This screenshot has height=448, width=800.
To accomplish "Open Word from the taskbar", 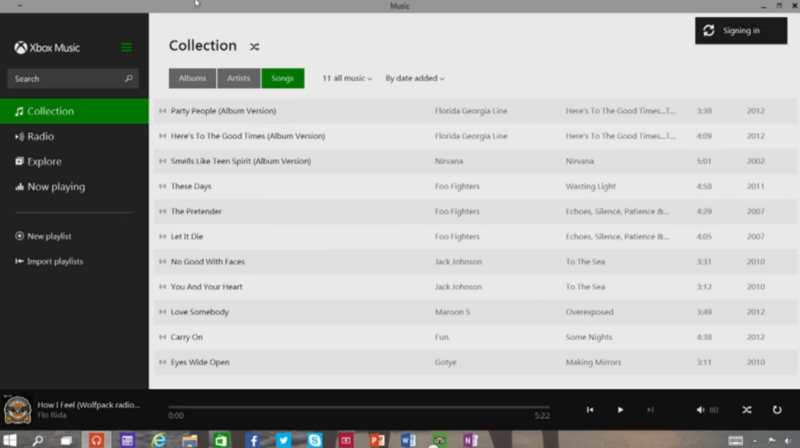I will 408,440.
